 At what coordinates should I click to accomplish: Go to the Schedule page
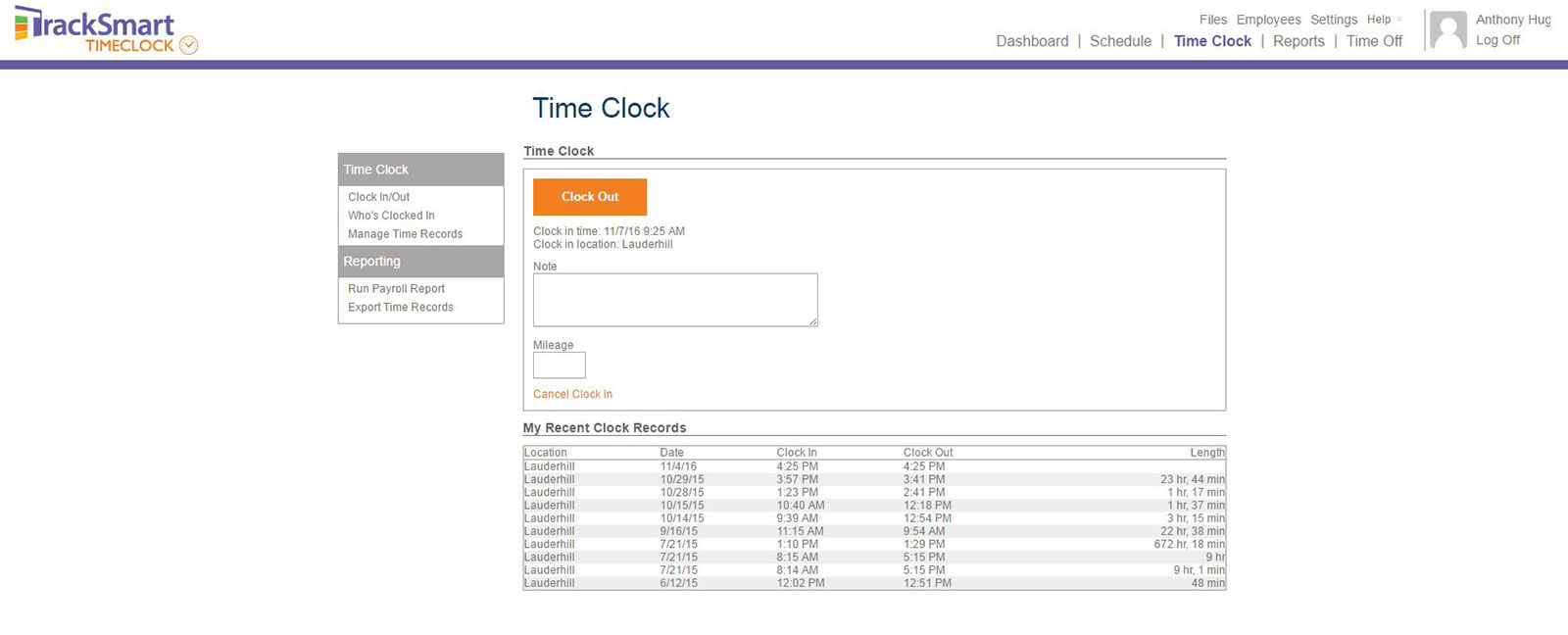(x=1120, y=41)
